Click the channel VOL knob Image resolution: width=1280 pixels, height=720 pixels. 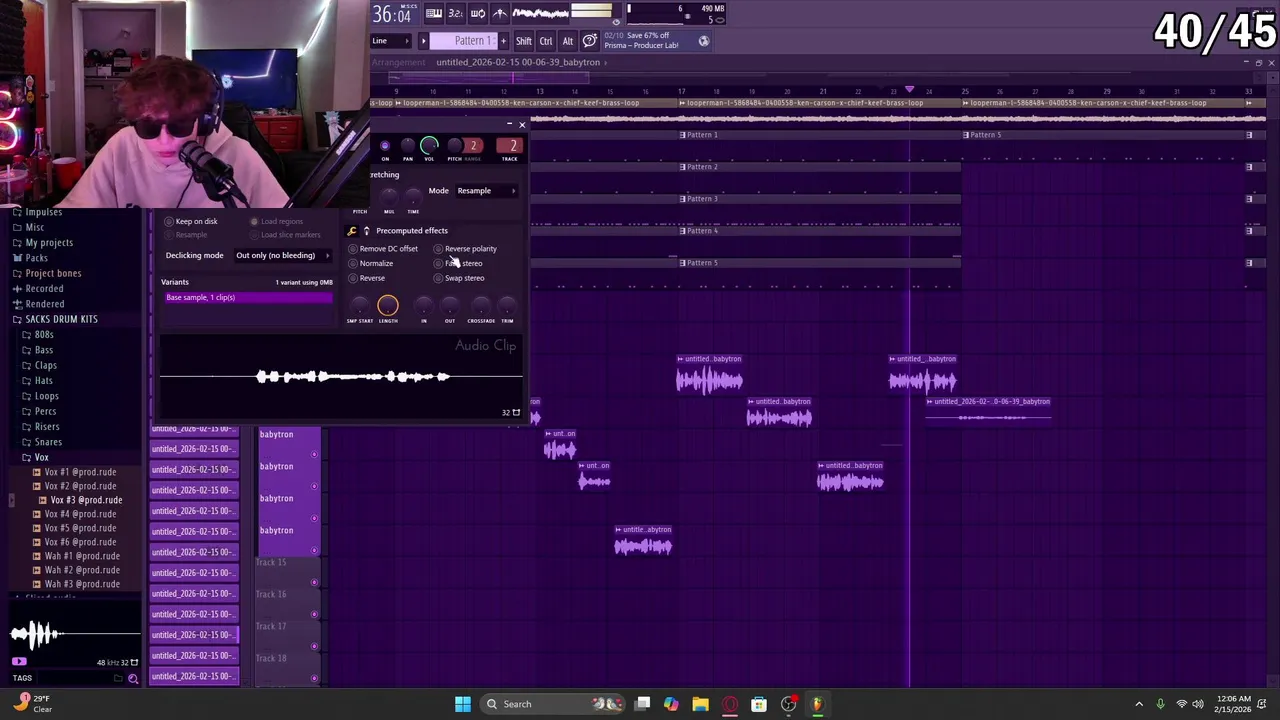tap(429, 146)
